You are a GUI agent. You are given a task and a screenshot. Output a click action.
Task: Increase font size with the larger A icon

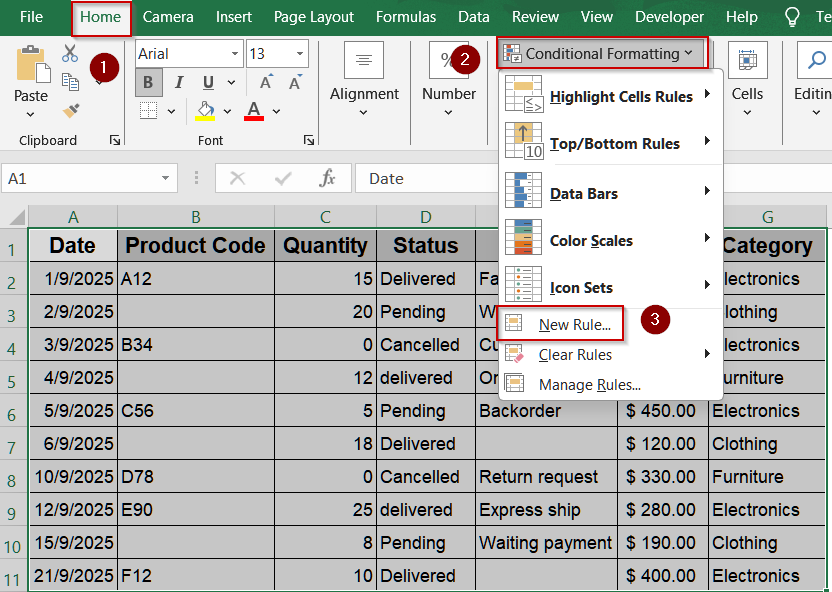coord(266,82)
